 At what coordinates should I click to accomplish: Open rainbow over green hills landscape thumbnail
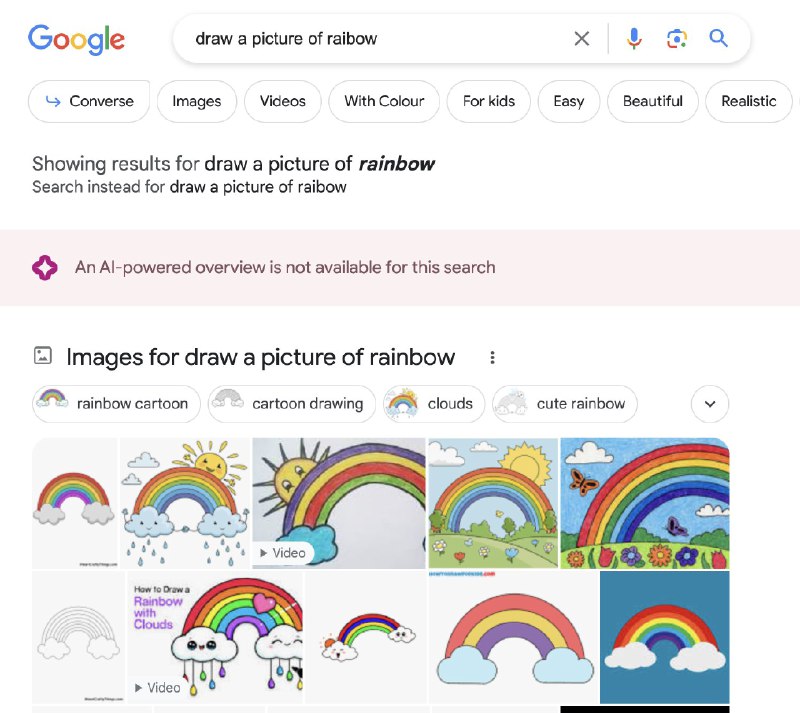tap(493, 503)
